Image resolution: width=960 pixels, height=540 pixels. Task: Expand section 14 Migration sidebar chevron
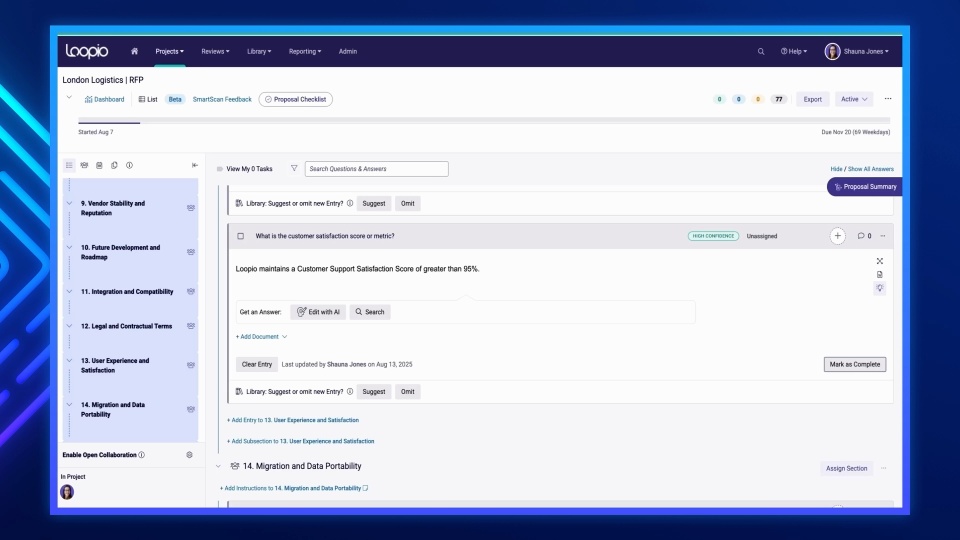pyautogui.click(x=69, y=405)
